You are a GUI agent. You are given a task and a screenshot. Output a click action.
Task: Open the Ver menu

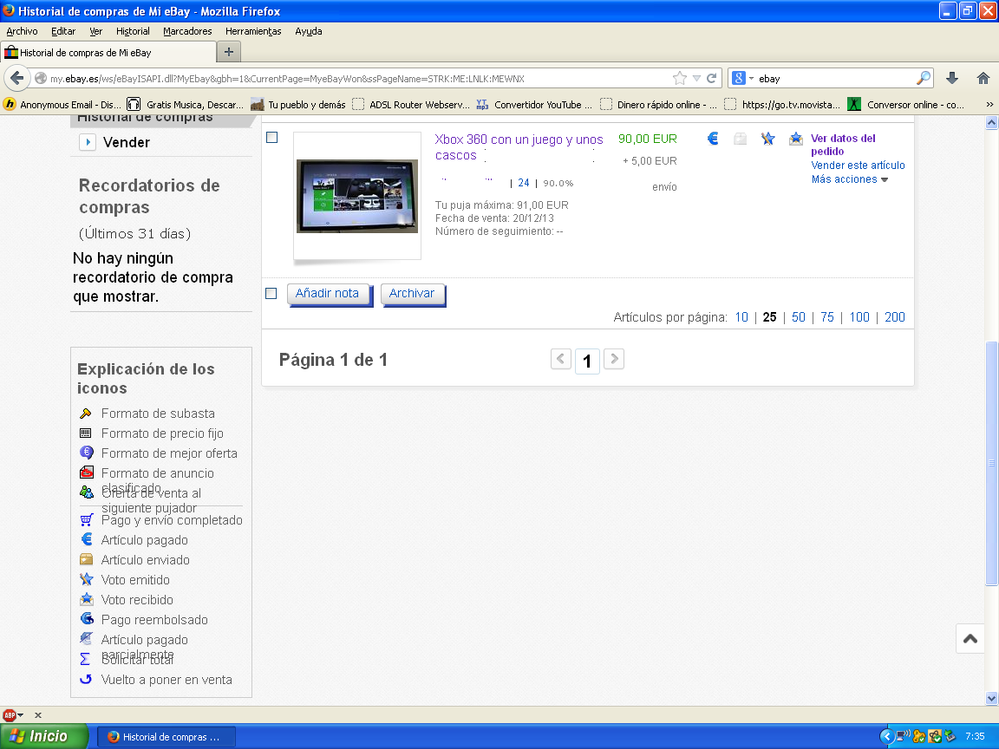[x=96, y=31]
